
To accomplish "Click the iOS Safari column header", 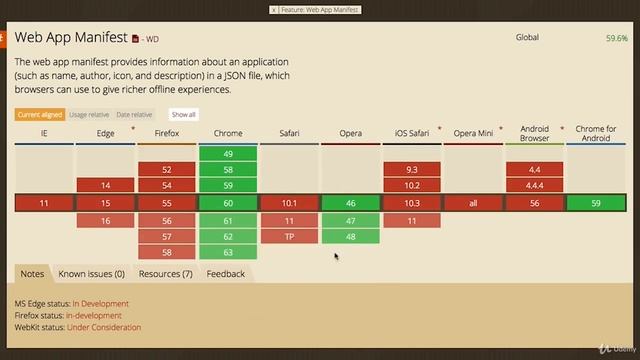I will click(412, 133).
